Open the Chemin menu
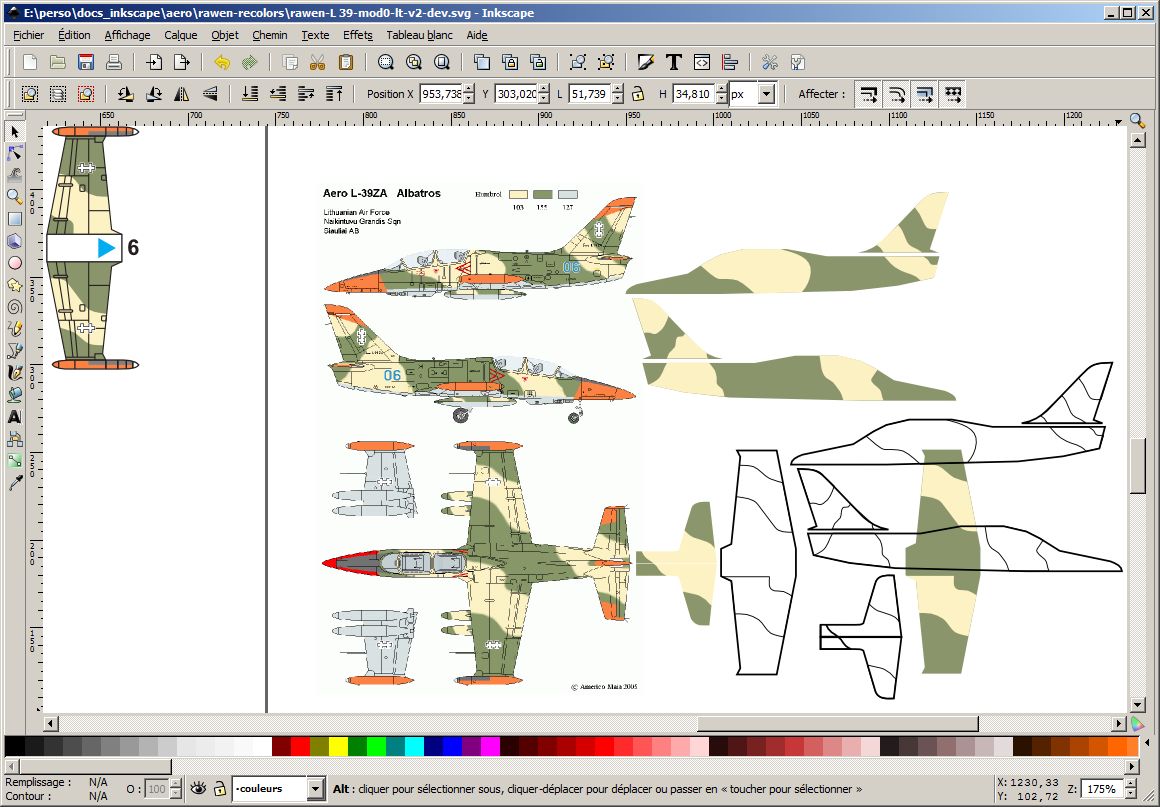The height and width of the screenshot is (807, 1160). point(269,35)
